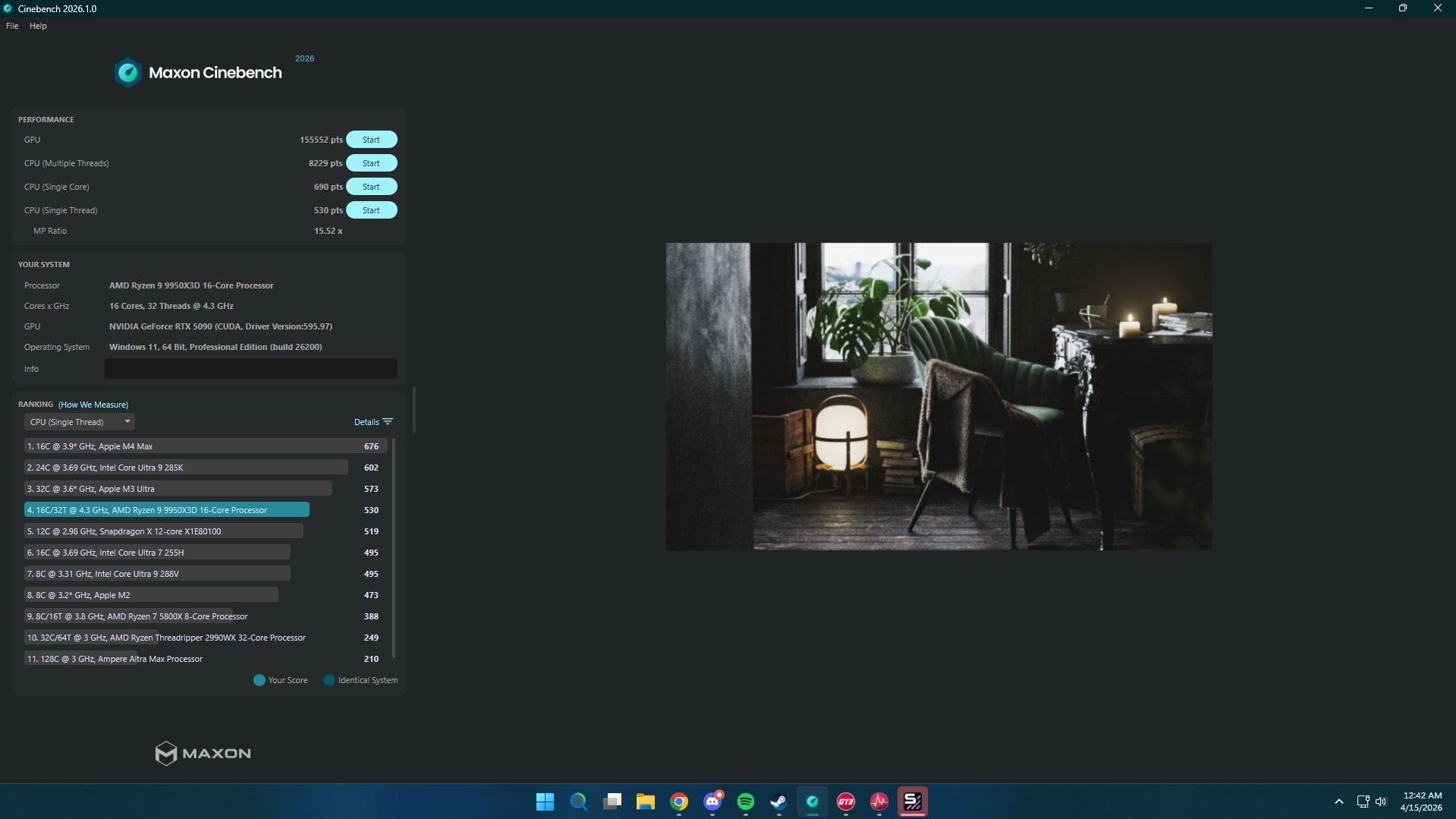
Task: Select ranking row Intel Core Ultra 9 288V
Action: pyautogui.click(x=206, y=574)
